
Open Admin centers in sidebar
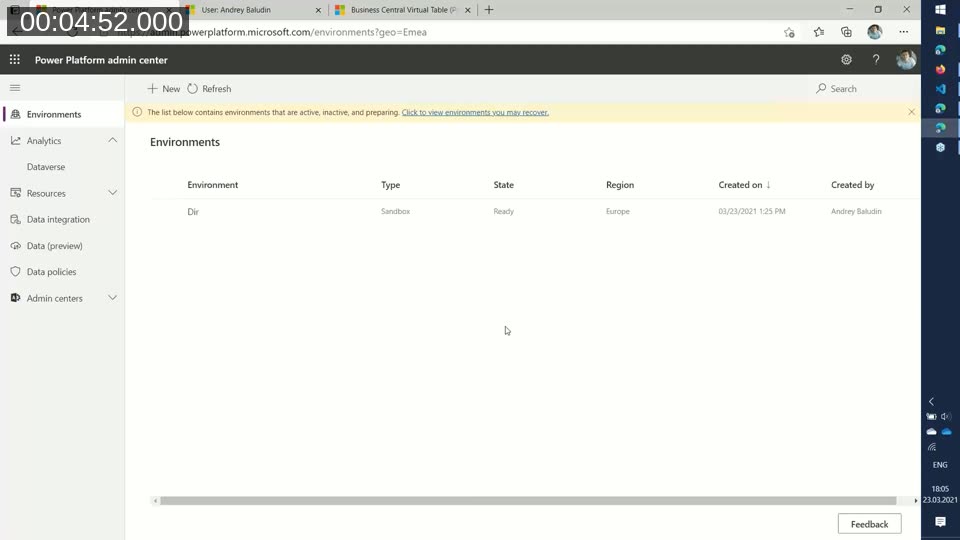pos(54,298)
